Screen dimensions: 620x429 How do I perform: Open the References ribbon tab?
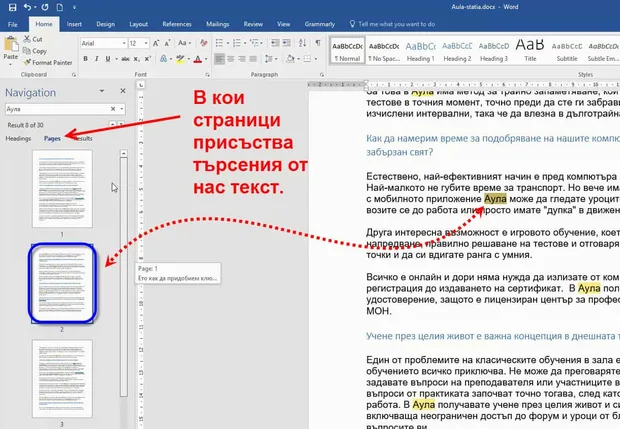[x=177, y=24]
